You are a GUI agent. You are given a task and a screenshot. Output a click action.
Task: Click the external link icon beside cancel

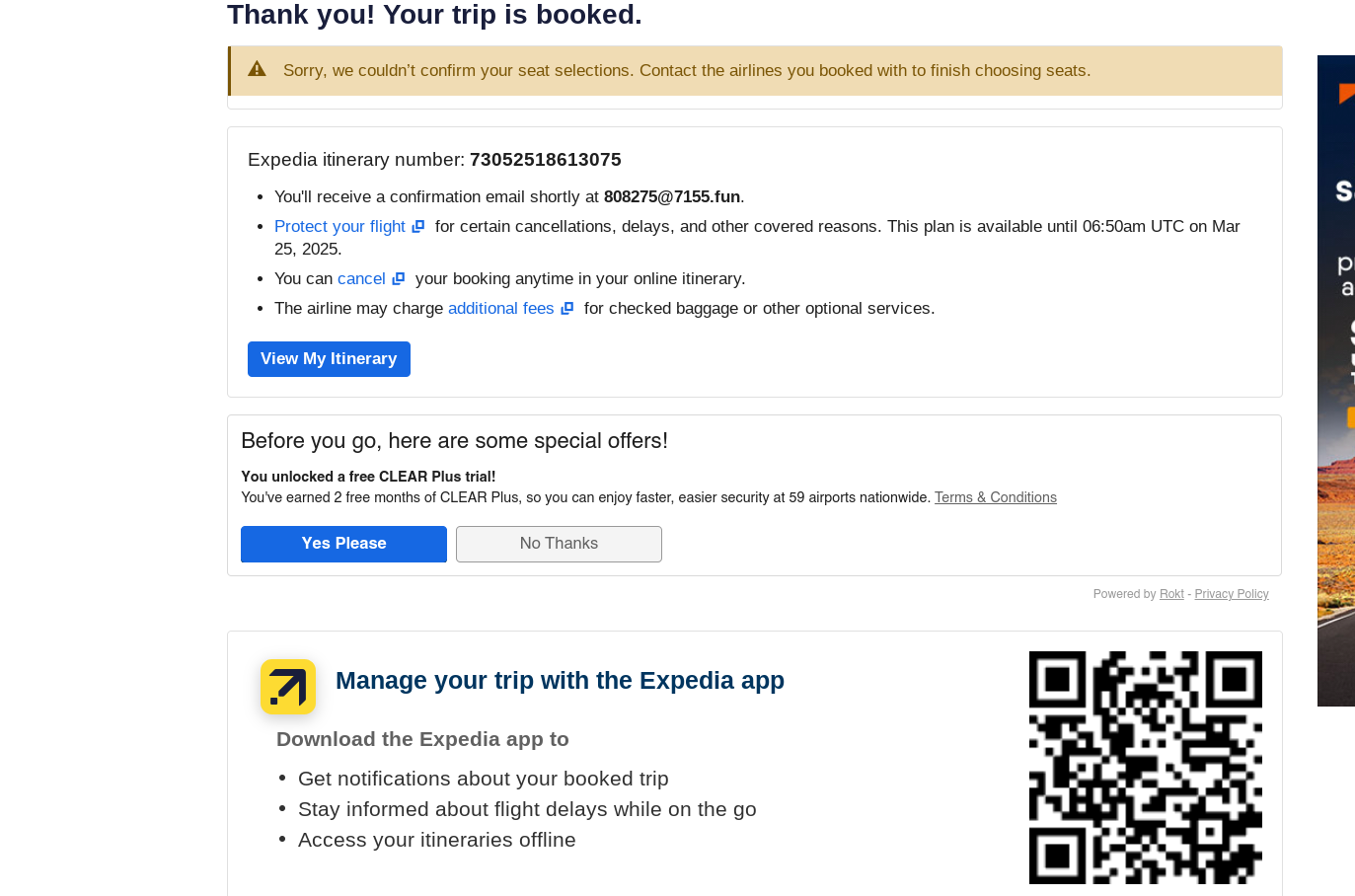399,279
